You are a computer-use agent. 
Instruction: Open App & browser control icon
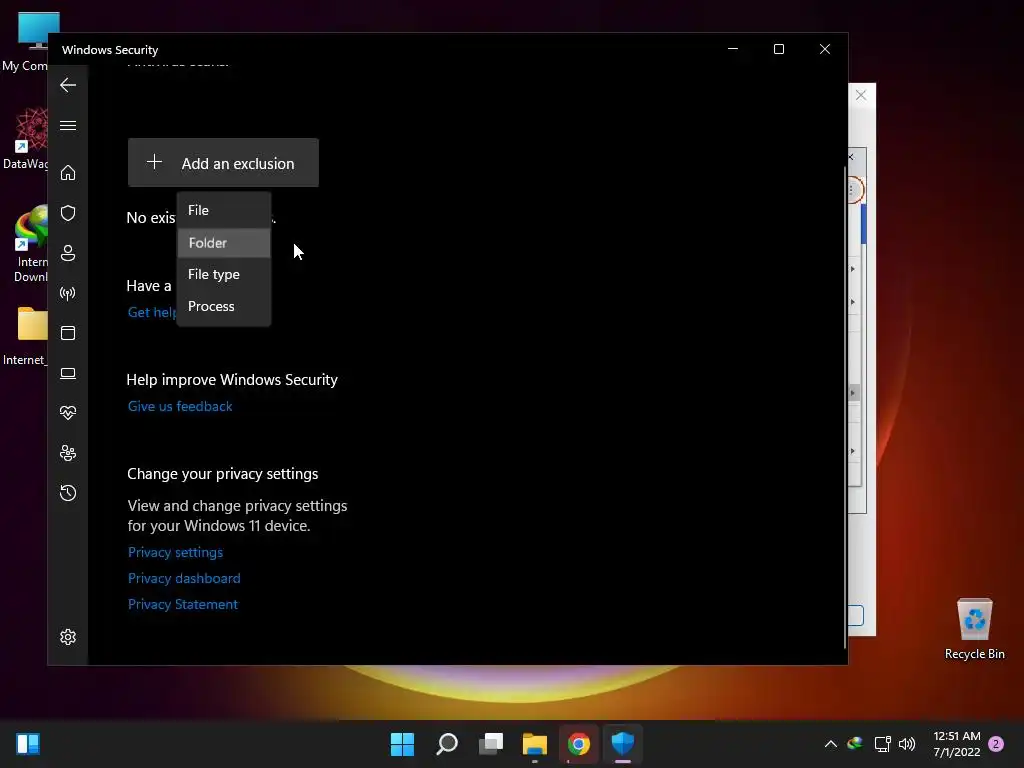68,333
